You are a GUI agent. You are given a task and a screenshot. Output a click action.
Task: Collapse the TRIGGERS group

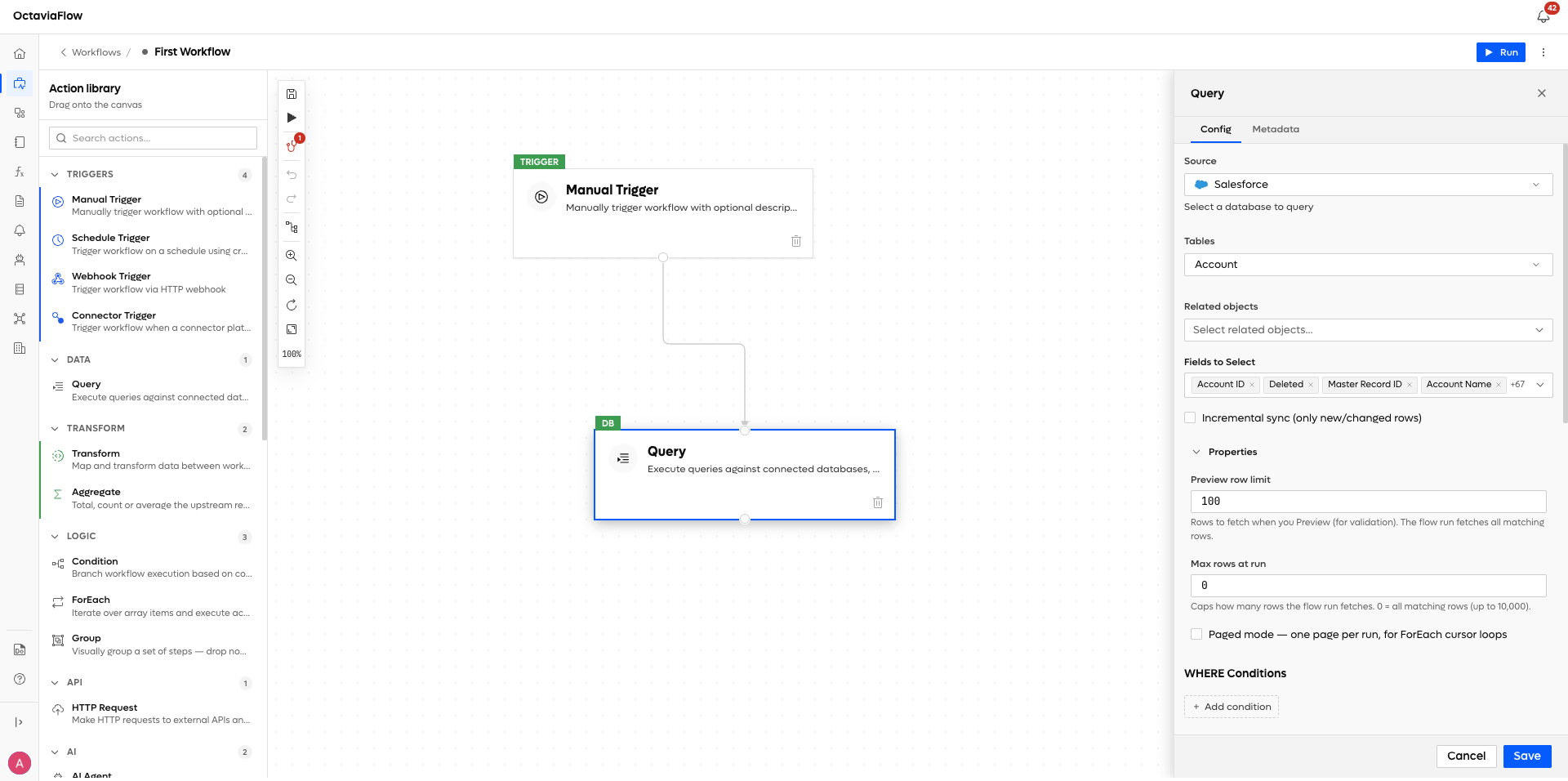(55, 175)
